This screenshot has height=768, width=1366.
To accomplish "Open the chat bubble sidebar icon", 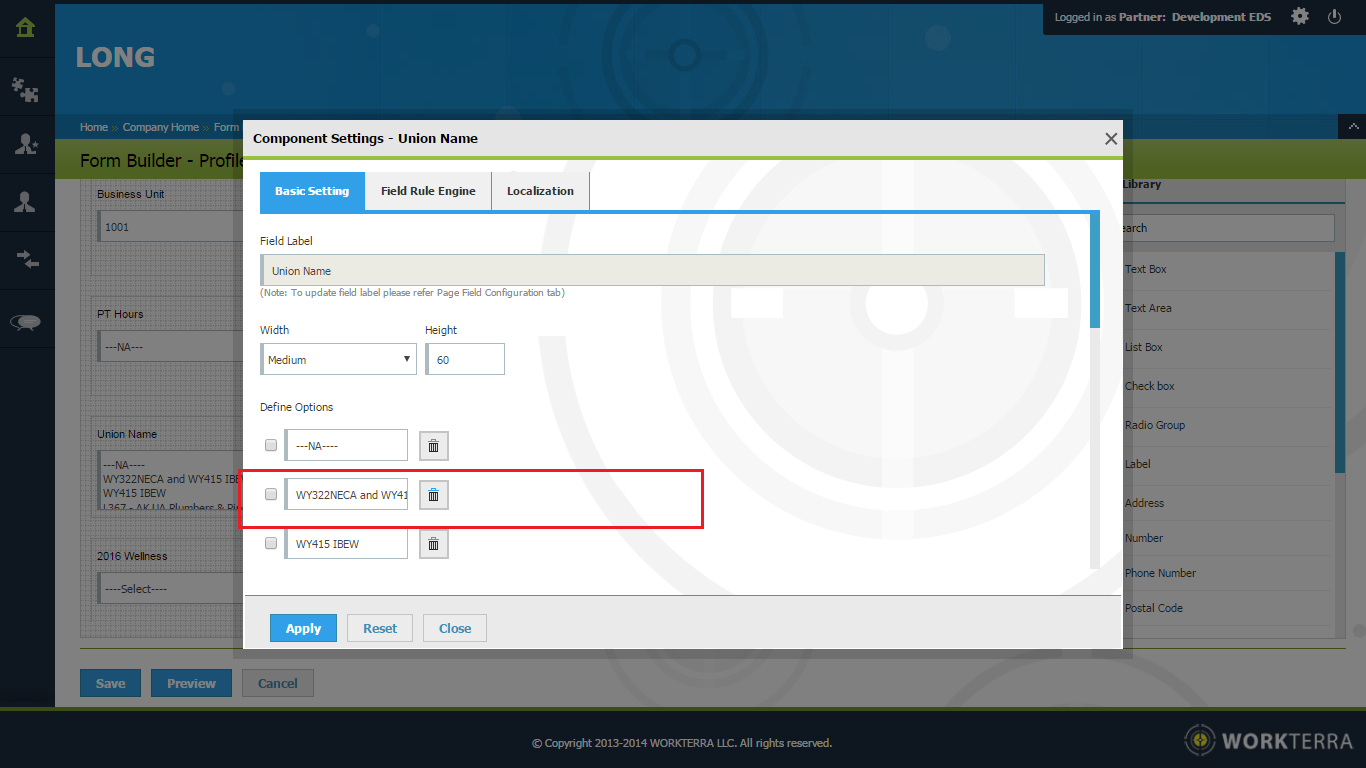I will tap(26, 321).
